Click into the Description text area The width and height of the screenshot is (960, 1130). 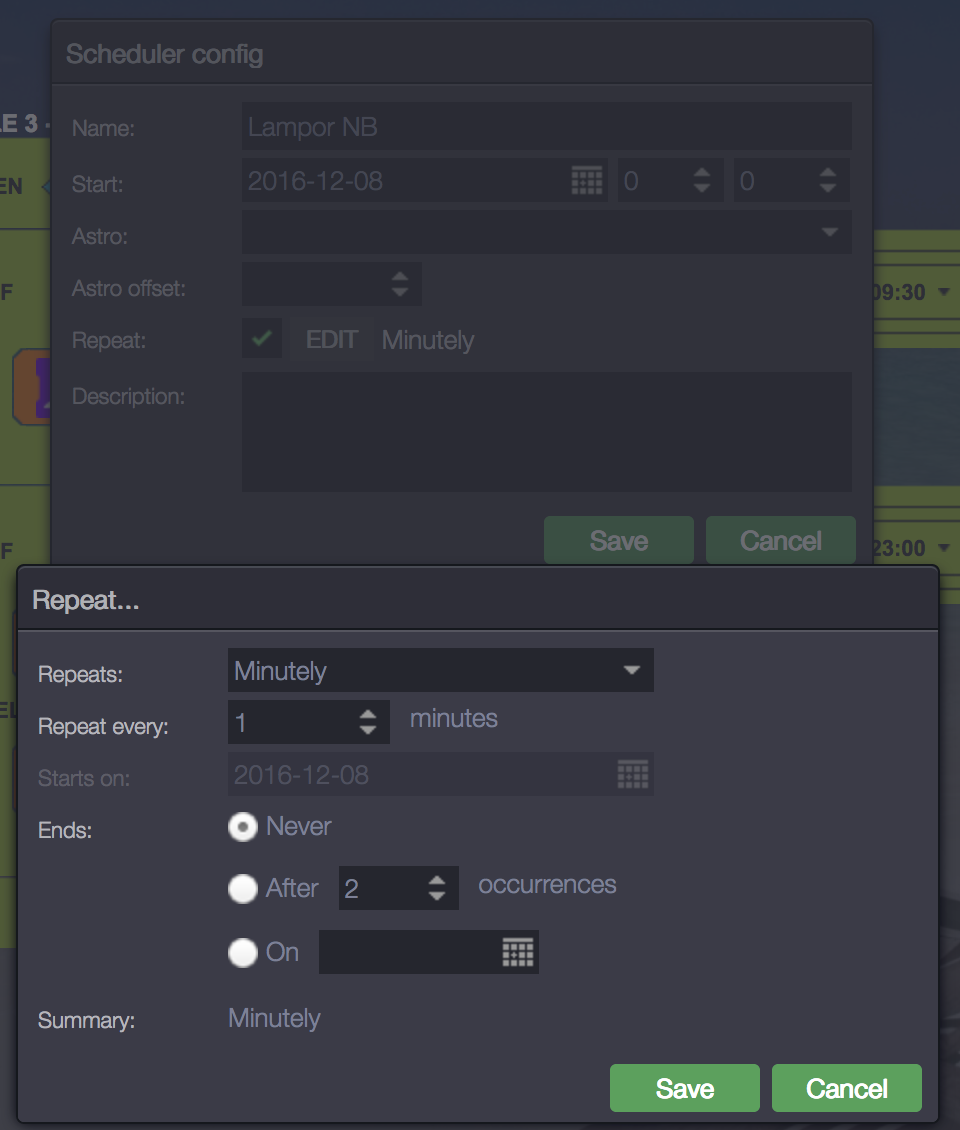point(546,432)
